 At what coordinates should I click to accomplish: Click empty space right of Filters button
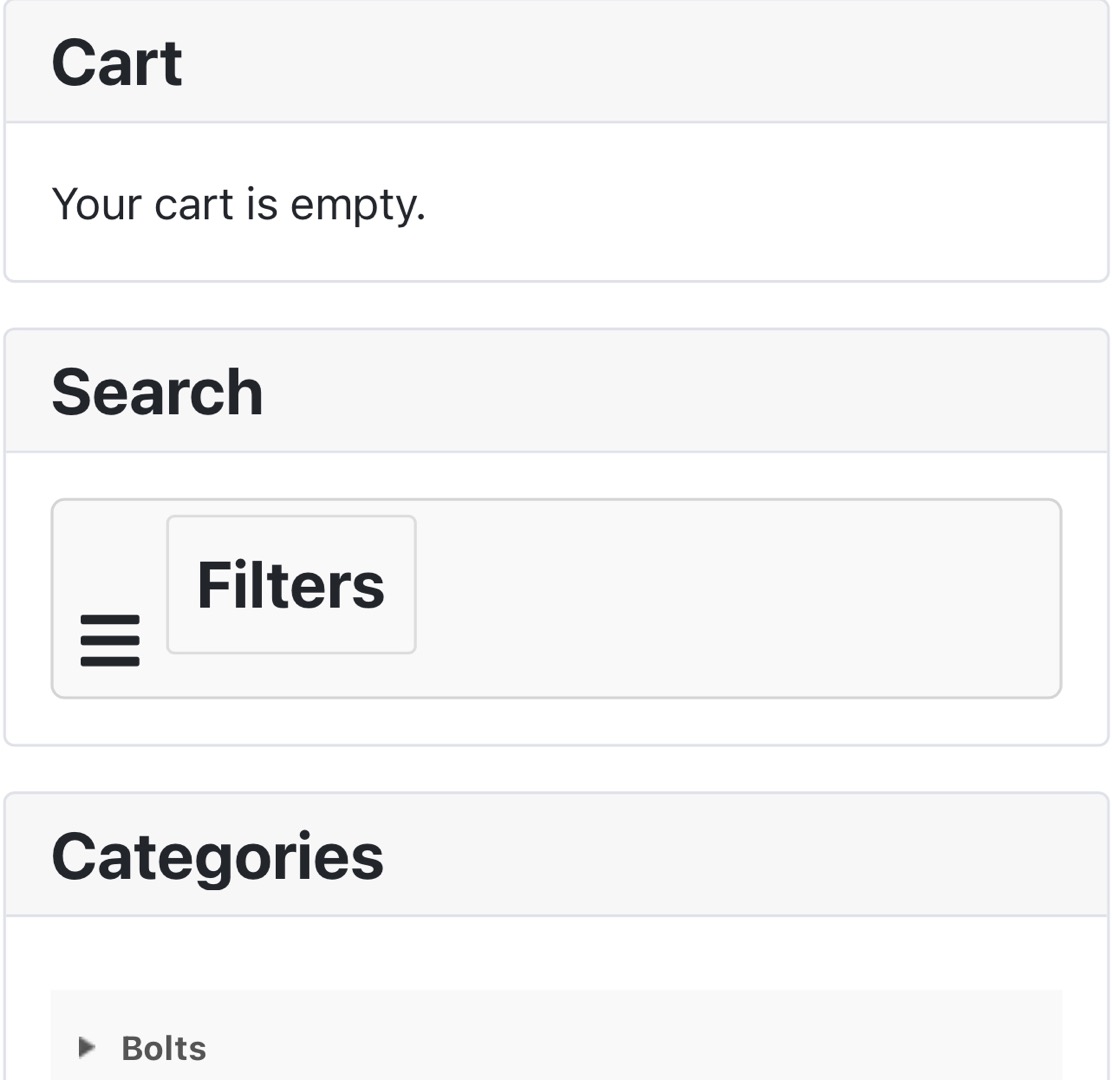tap(740, 598)
